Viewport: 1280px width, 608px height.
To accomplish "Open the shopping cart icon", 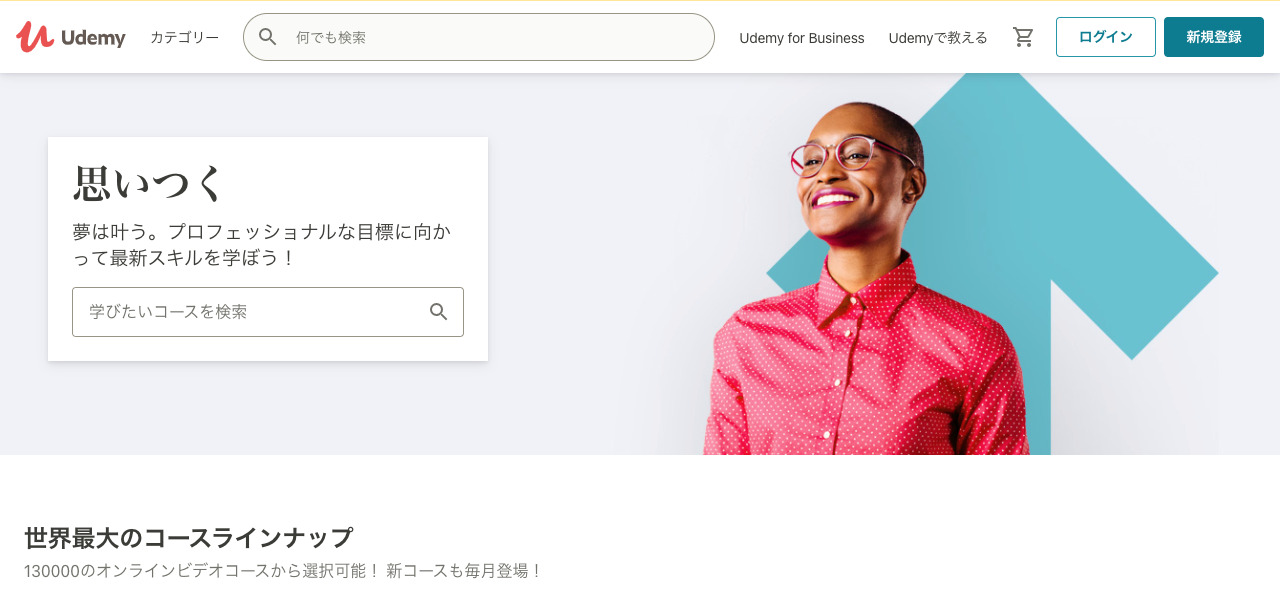I will click(x=1023, y=37).
